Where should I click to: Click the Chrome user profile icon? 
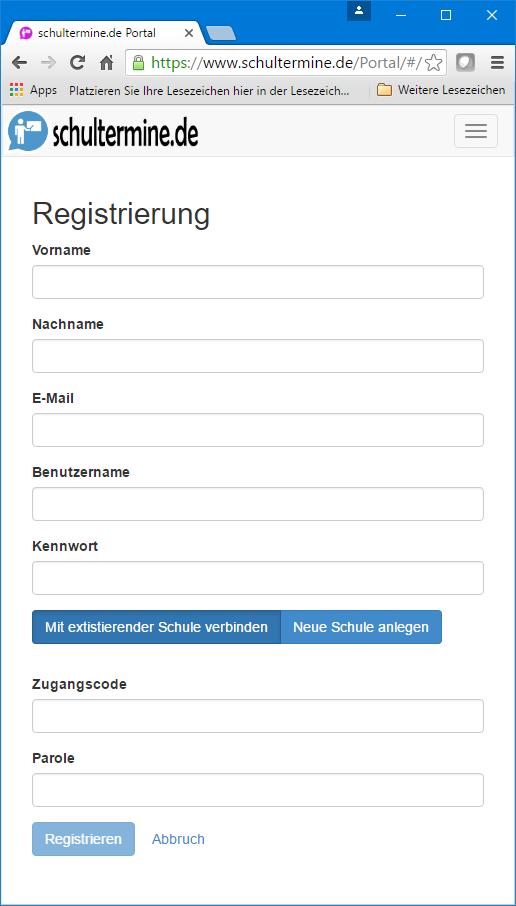click(359, 10)
